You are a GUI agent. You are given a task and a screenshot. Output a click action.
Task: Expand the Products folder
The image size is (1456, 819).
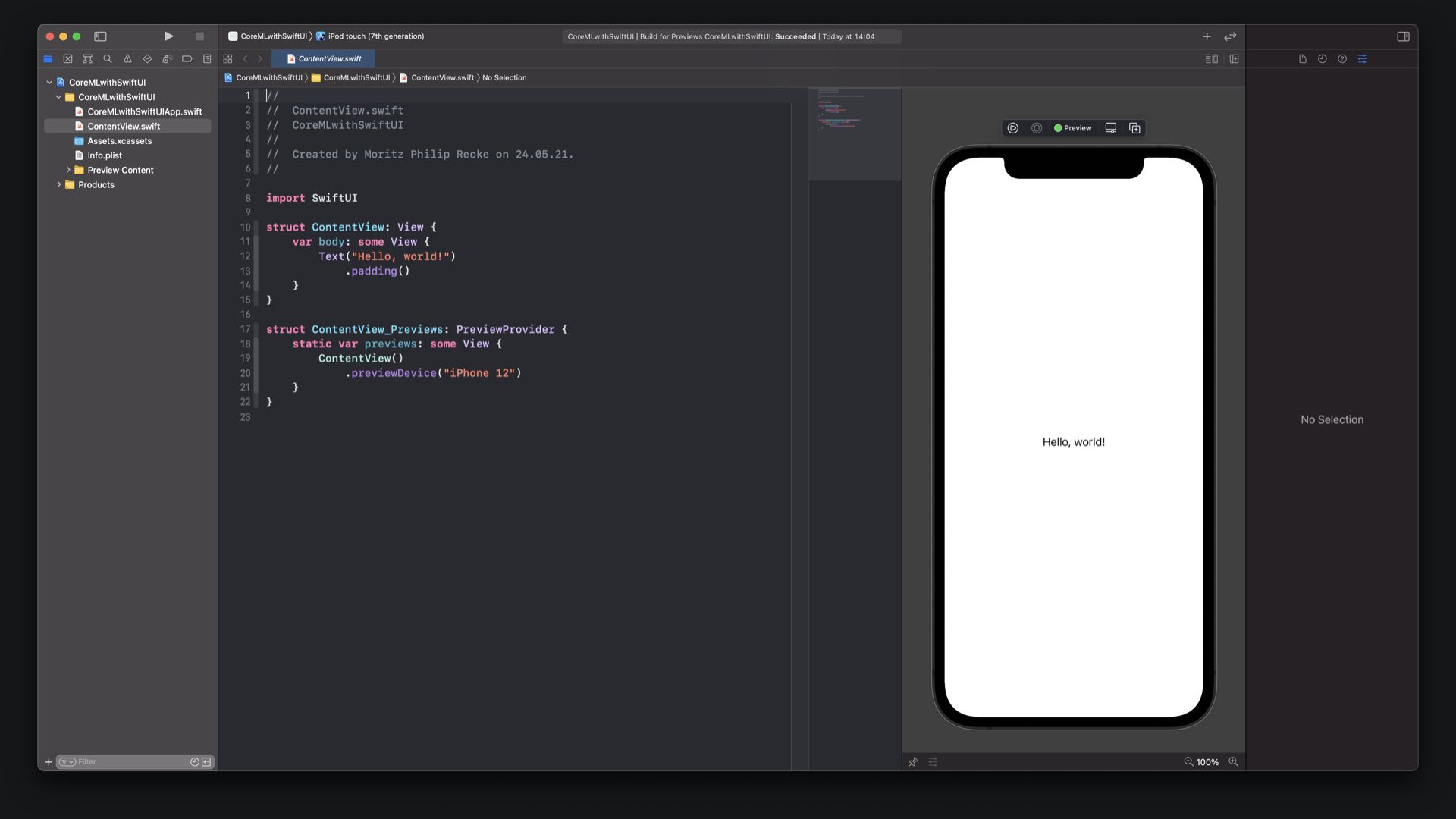(x=59, y=184)
